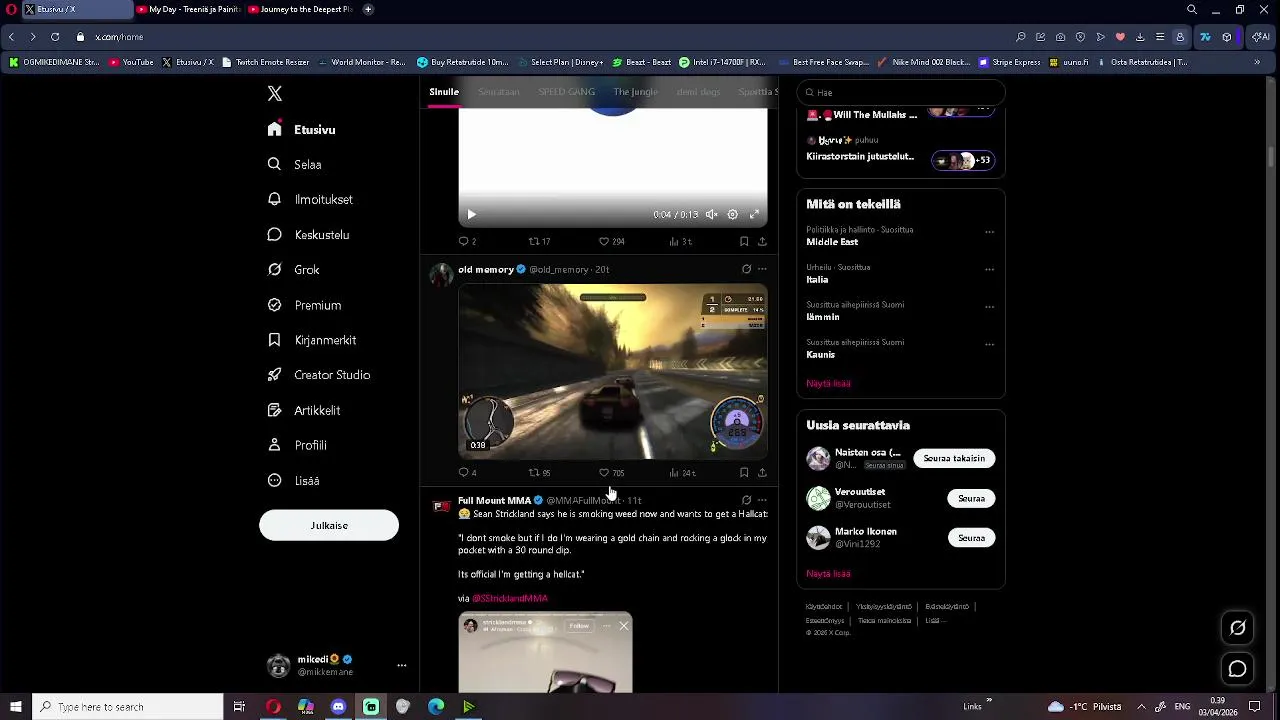Bookmark the old memory post

pos(744,473)
